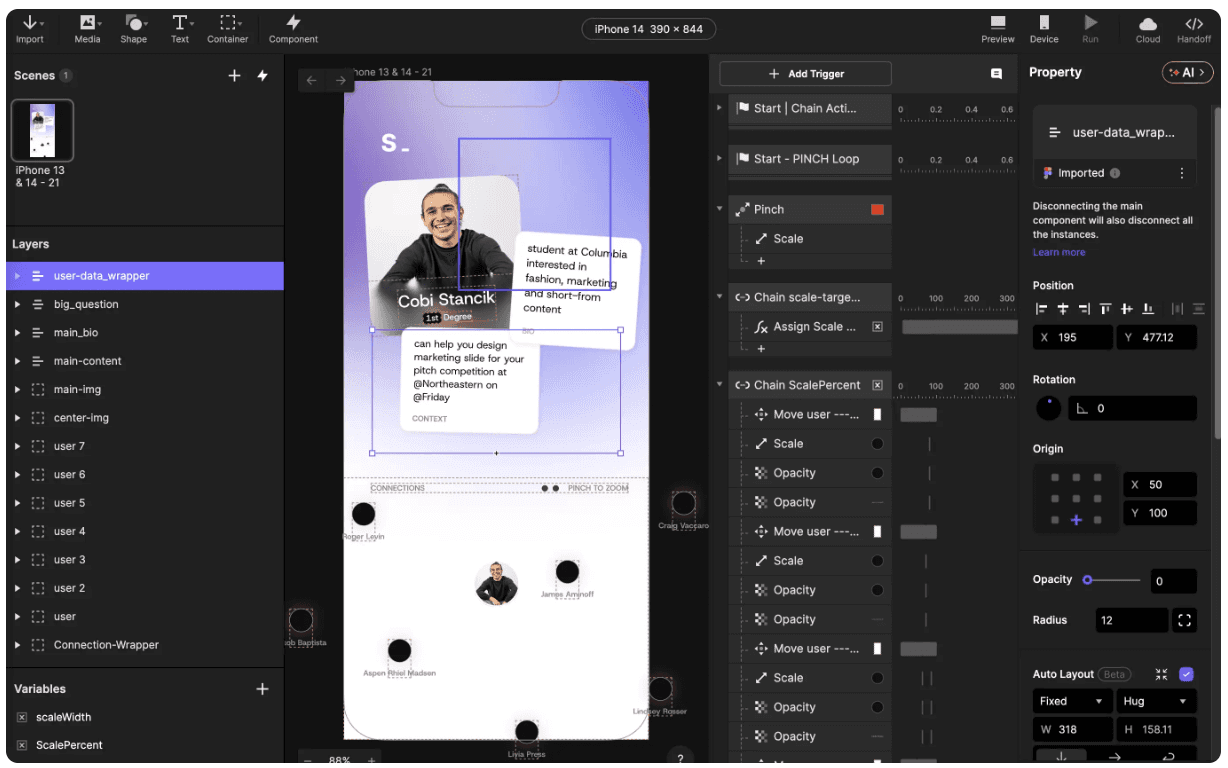The image size is (1228, 768).
Task: Select the bottom-center origin point
Action: [x=1076, y=520]
